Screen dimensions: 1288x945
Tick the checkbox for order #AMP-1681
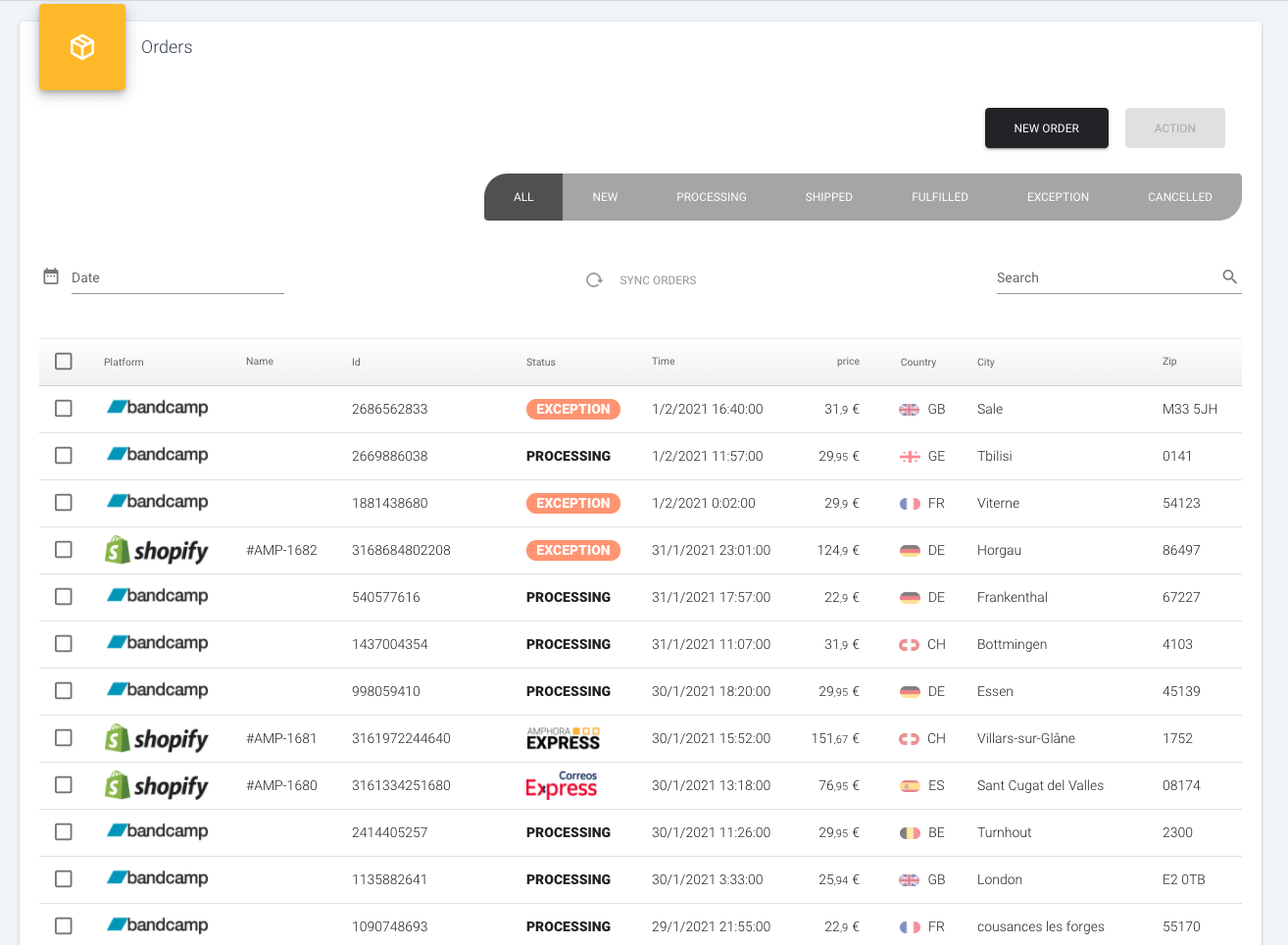click(64, 738)
